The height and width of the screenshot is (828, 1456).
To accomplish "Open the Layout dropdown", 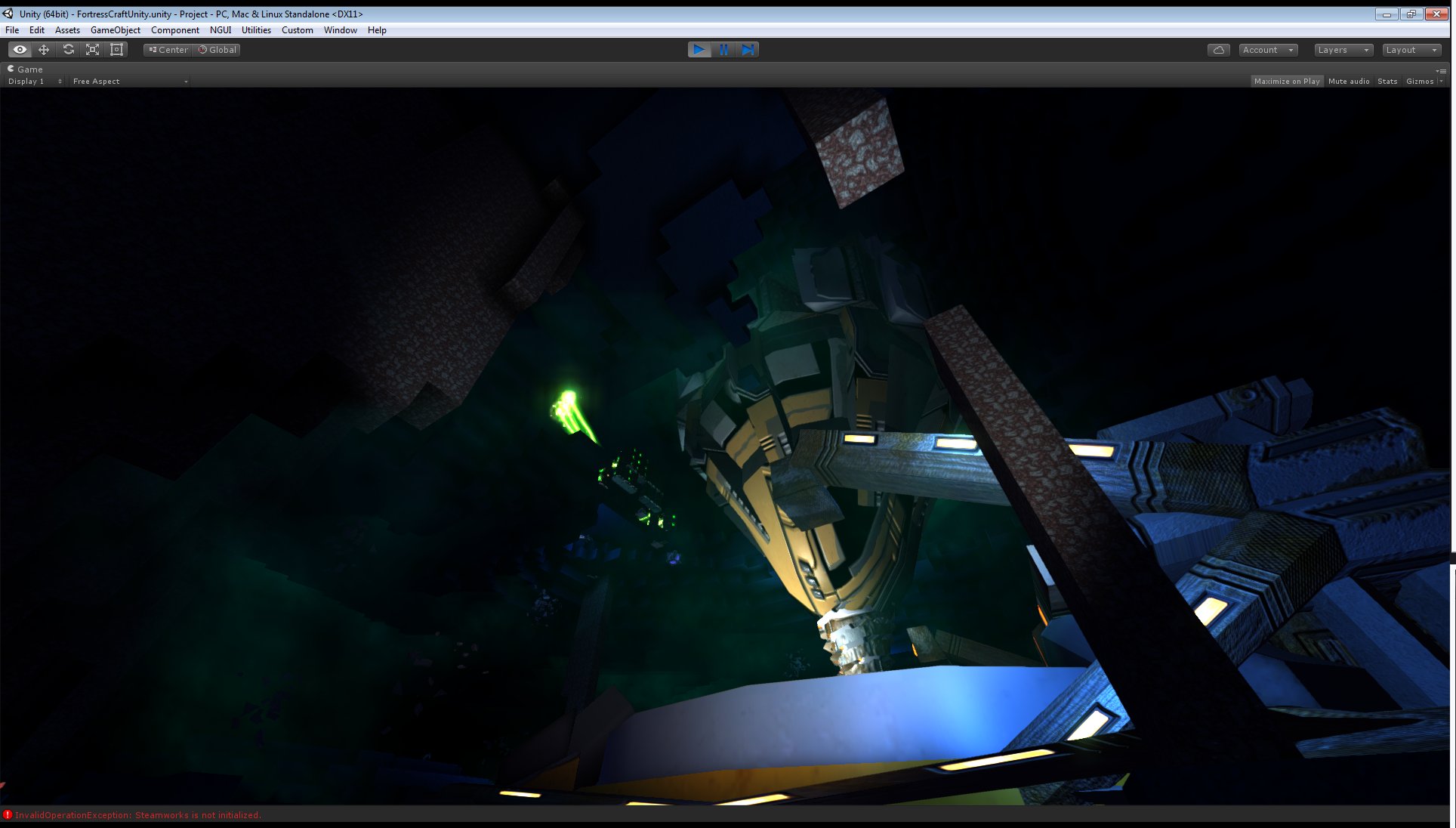I will (x=1411, y=50).
